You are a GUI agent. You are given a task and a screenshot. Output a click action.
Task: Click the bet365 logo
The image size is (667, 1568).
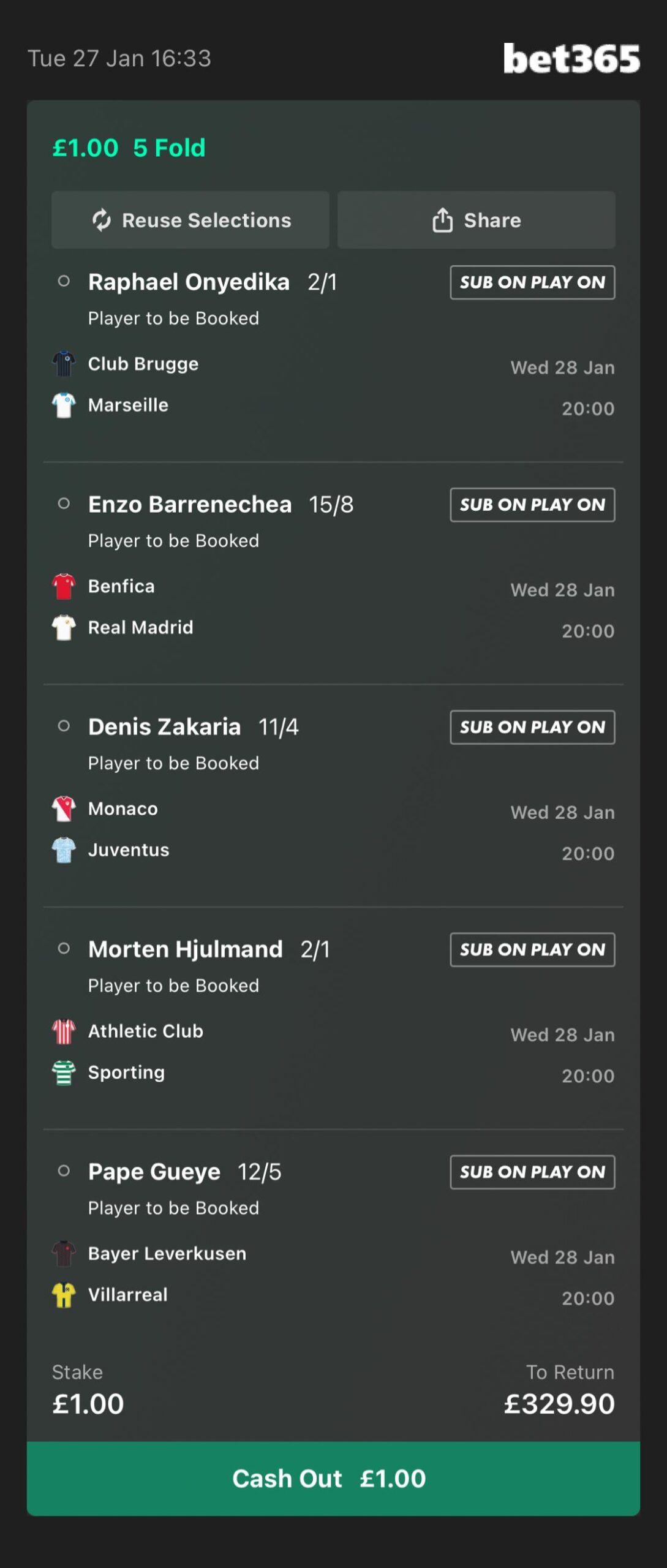(x=571, y=59)
